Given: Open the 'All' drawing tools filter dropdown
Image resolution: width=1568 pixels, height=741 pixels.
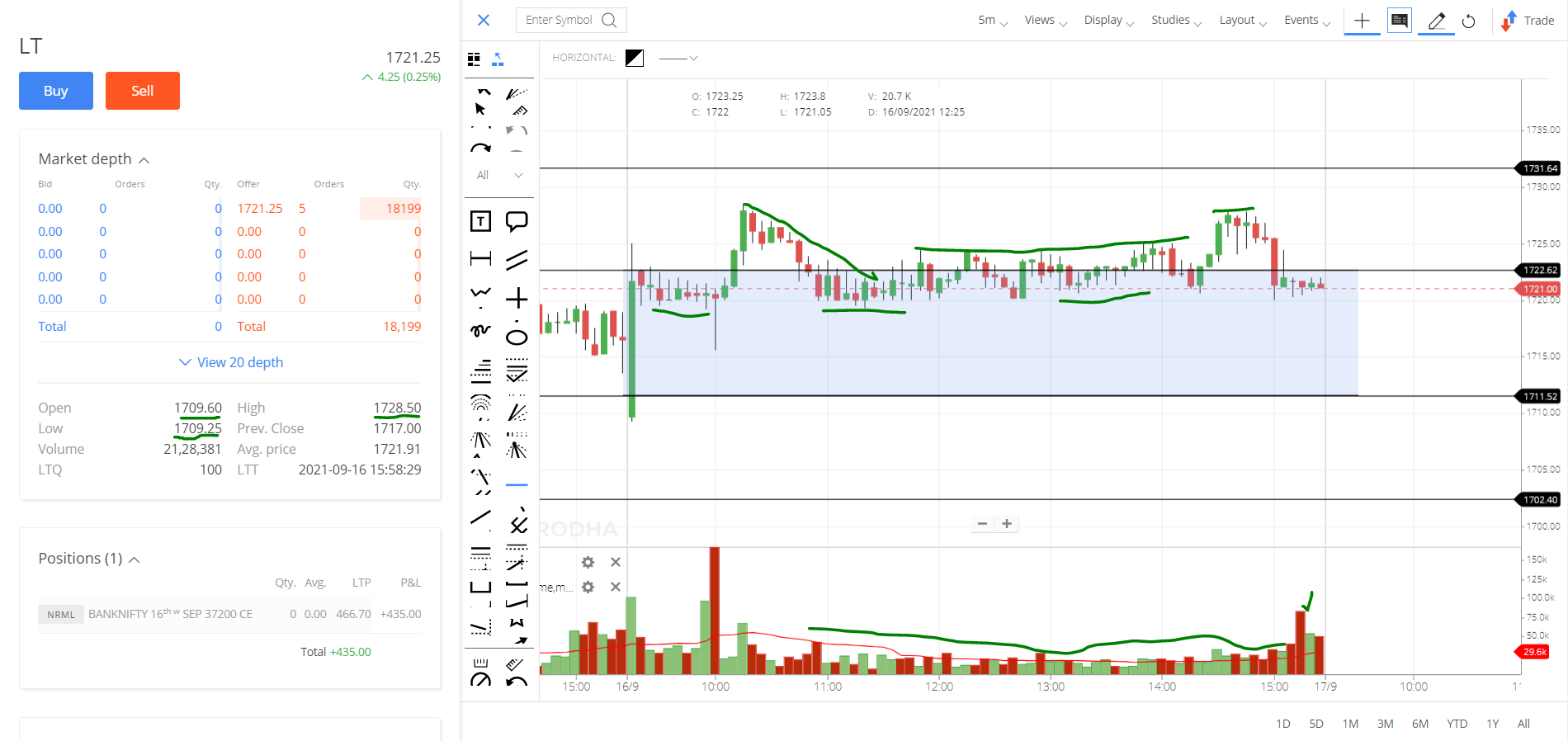Looking at the screenshot, I should 499,175.
